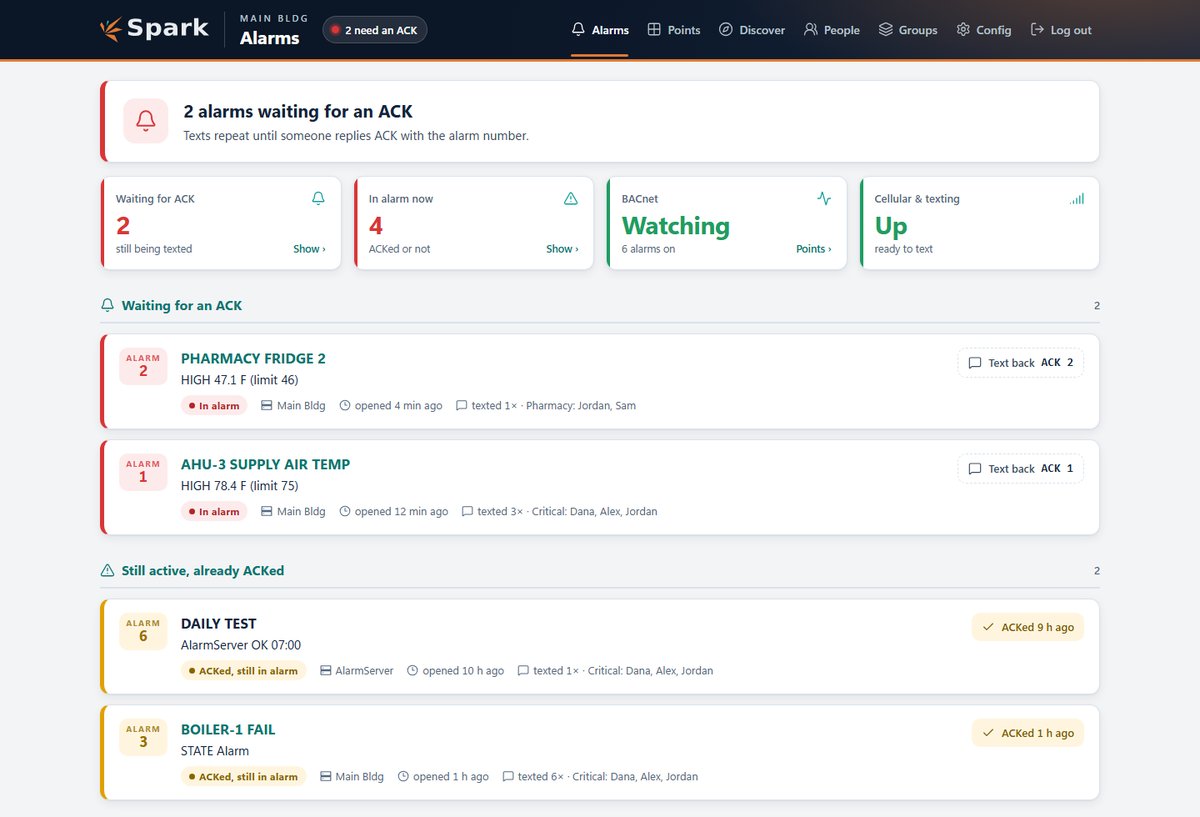Click the large bell icon in alert banner

point(146,121)
